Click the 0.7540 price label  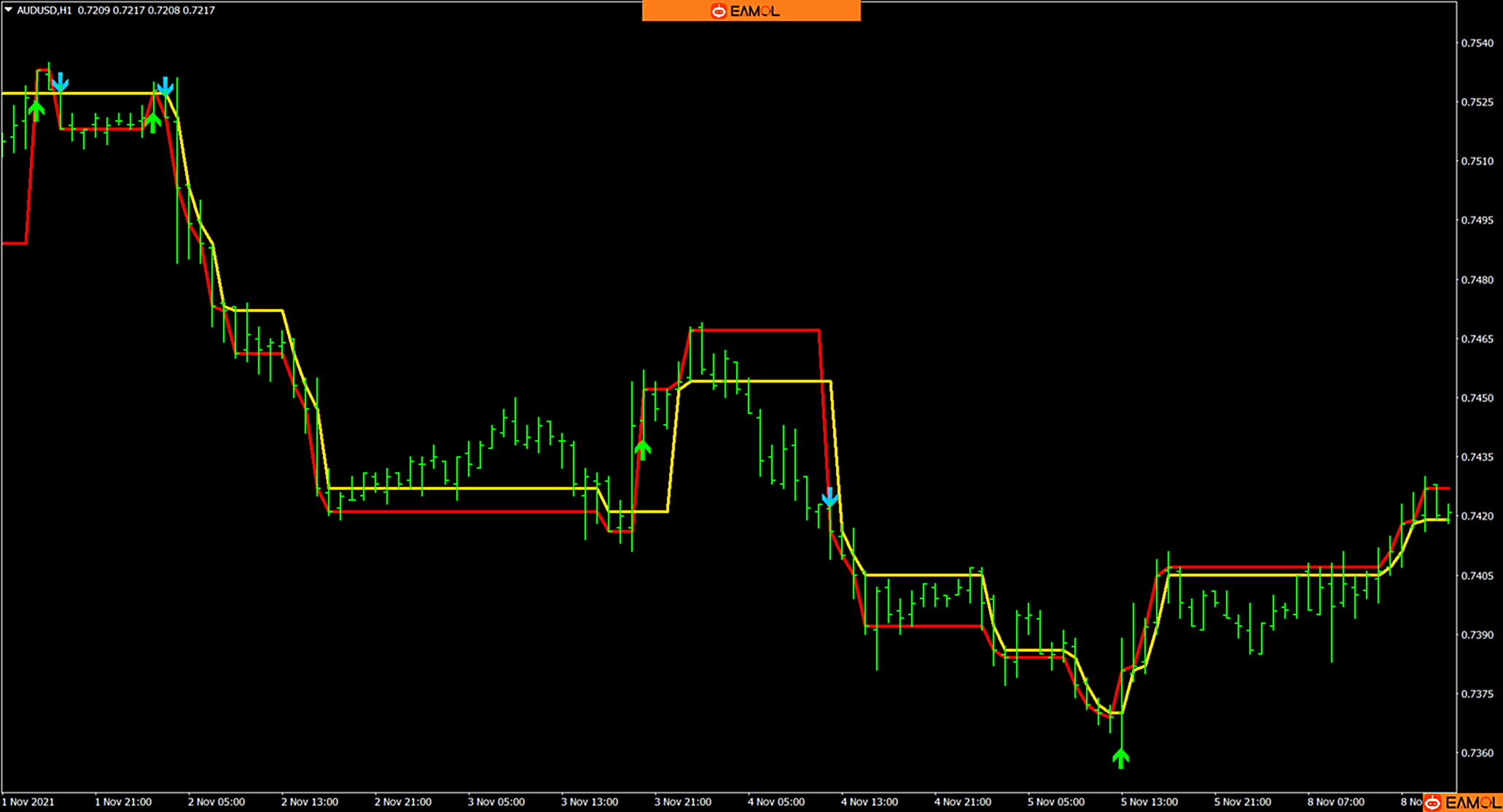pyautogui.click(x=1477, y=43)
